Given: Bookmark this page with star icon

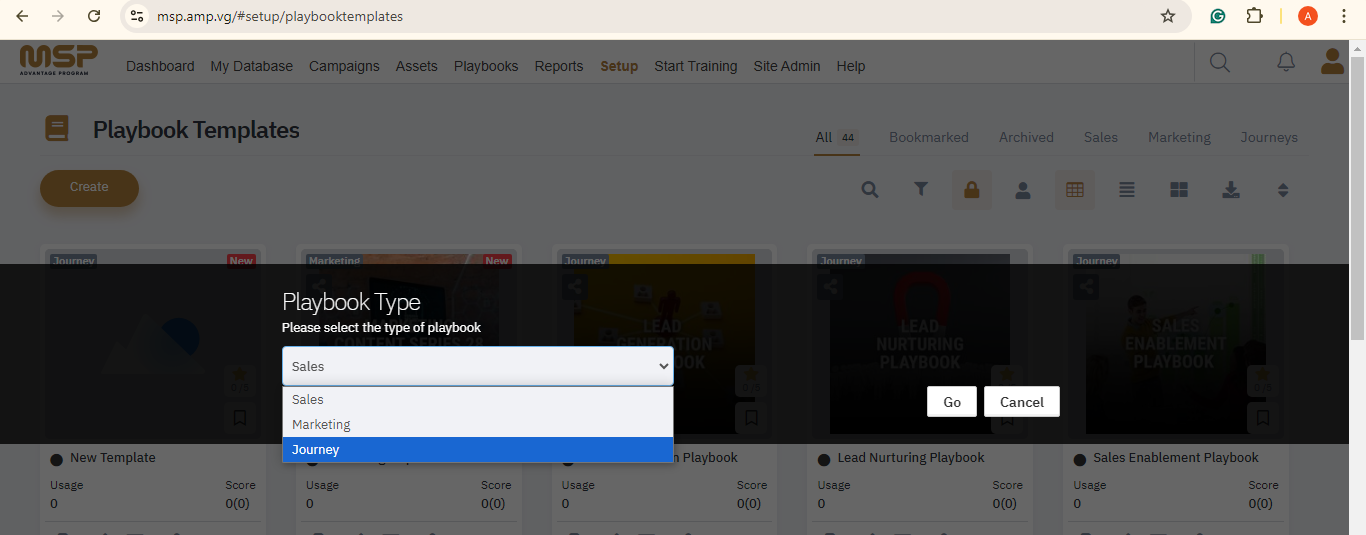Looking at the screenshot, I should (x=1167, y=16).
